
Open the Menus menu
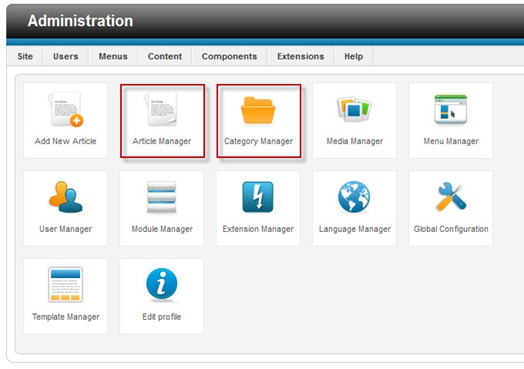pos(113,56)
